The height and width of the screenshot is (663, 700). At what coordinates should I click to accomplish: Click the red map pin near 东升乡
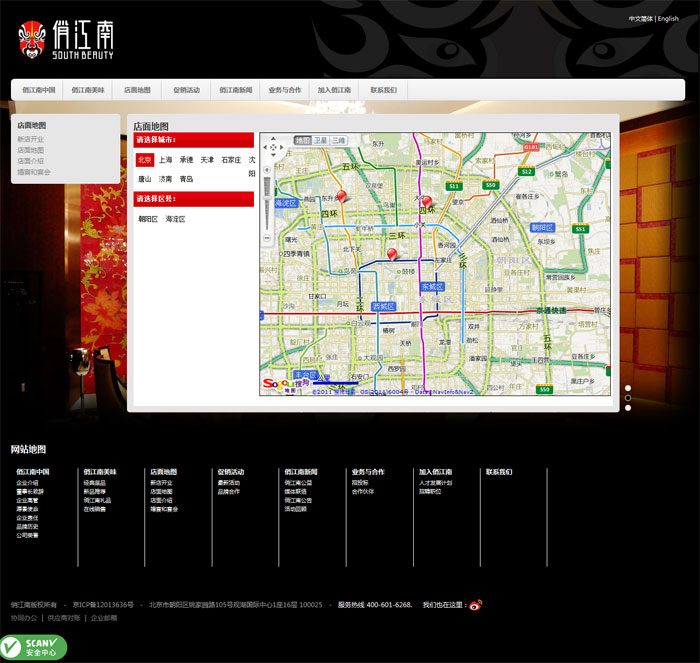[x=342, y=197]
